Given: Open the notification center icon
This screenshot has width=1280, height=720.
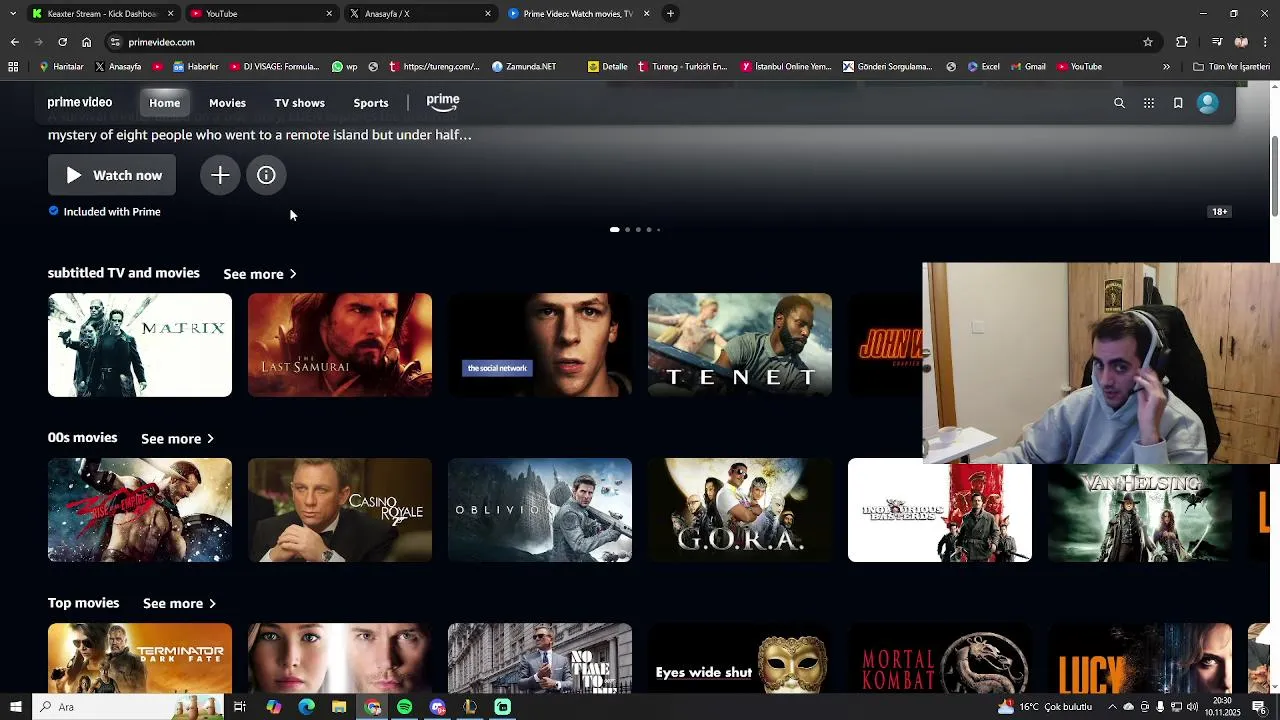Looking at the screenshot, I should pos(1258,707).
